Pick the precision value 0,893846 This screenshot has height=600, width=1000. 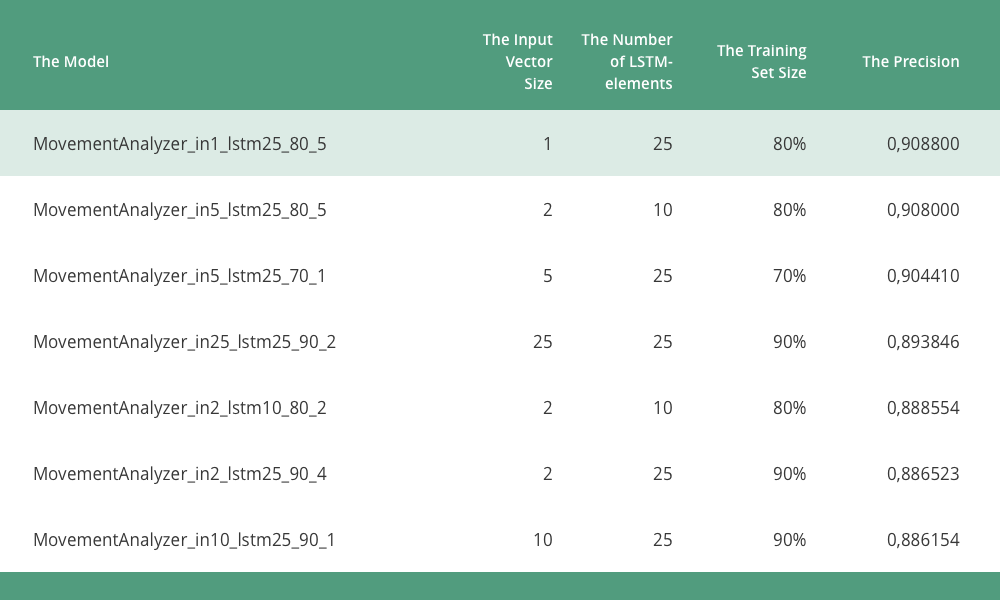[x=923, y=342]
